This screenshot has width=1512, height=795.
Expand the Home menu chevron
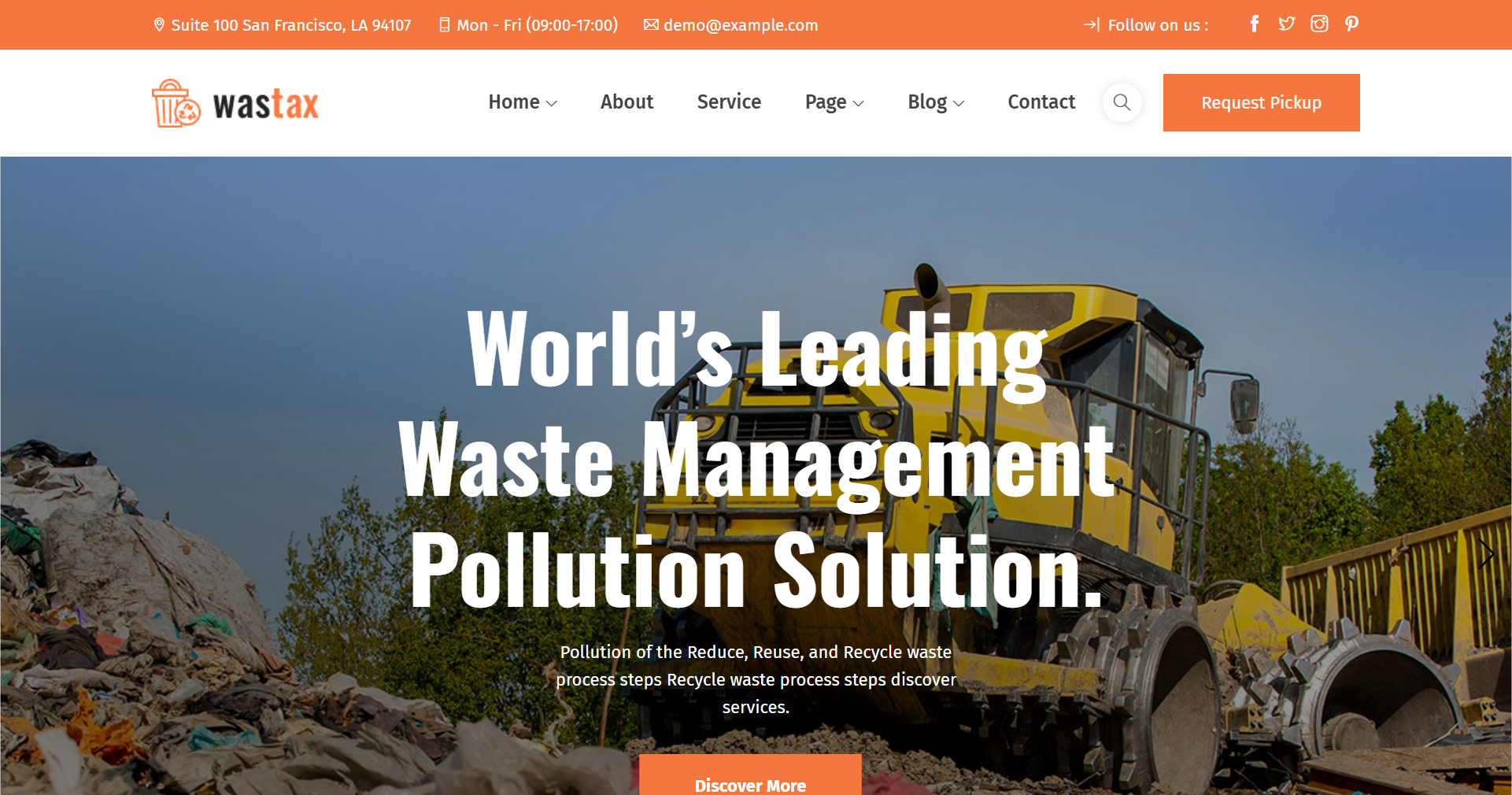point(552,104)
